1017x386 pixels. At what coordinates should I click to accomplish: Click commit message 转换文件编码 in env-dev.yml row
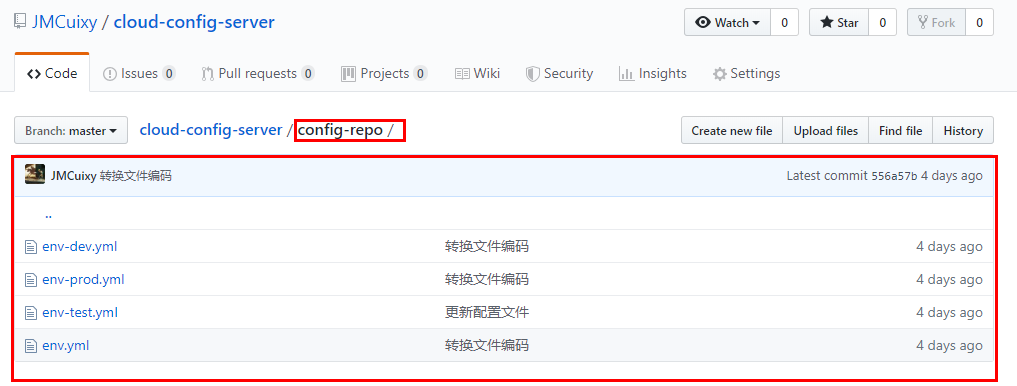click(486, 247)
